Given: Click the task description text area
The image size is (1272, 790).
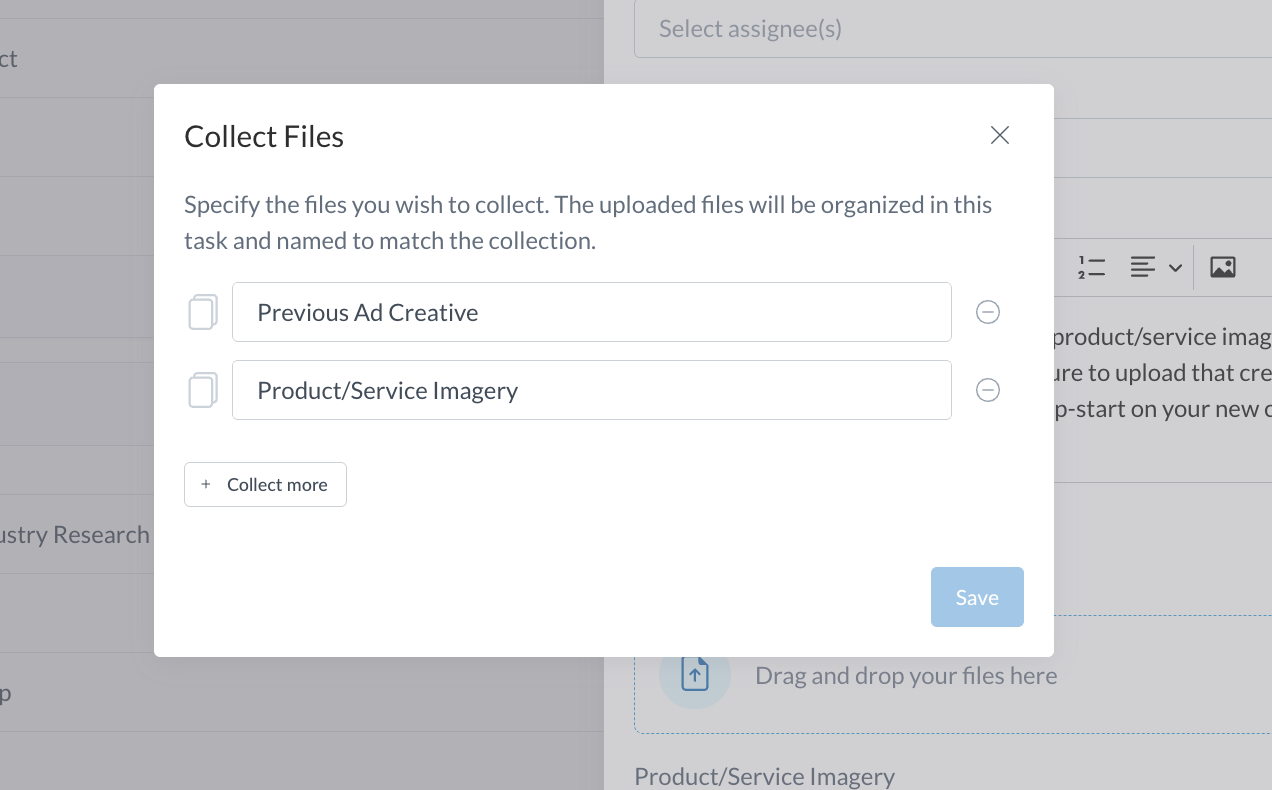Looking at the screenshot, I should click(x=1160, y=373).
